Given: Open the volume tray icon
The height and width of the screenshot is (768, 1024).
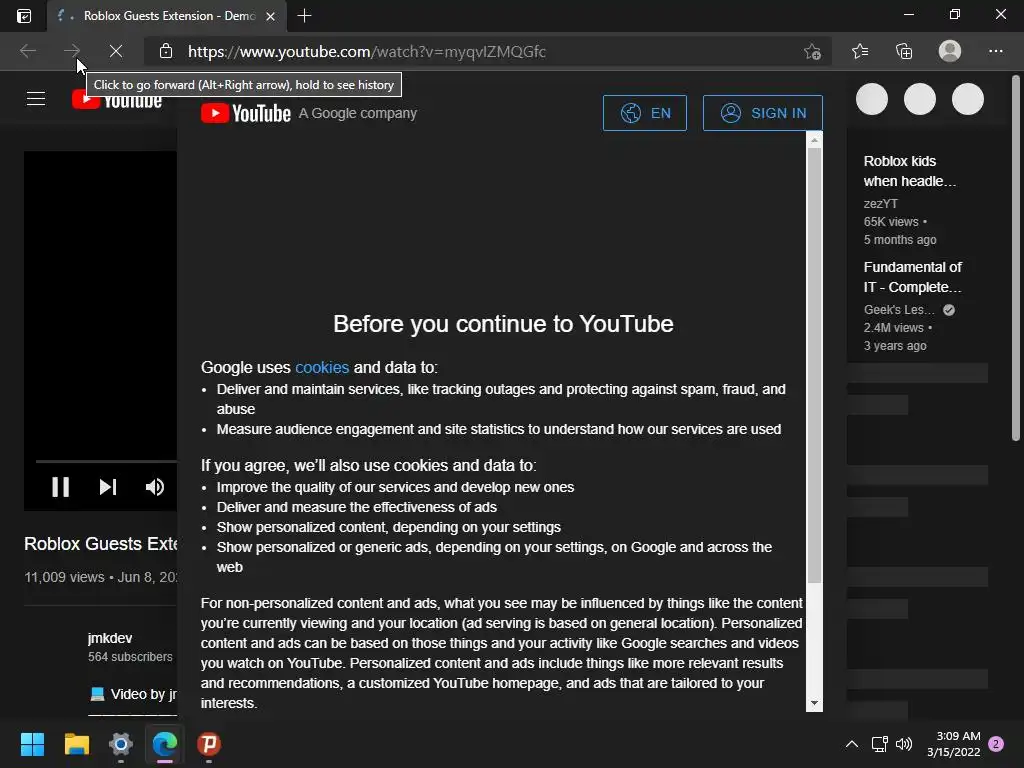Looking at the screenshot, I should pos(904,744).
